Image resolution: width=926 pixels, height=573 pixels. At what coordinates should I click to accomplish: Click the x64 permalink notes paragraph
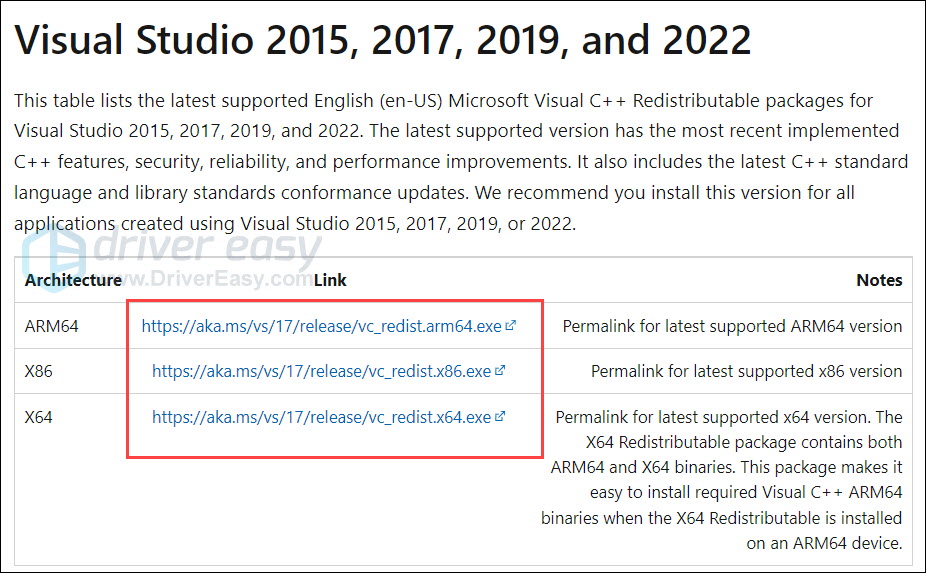pyautogui.click(x=726, y=480)
